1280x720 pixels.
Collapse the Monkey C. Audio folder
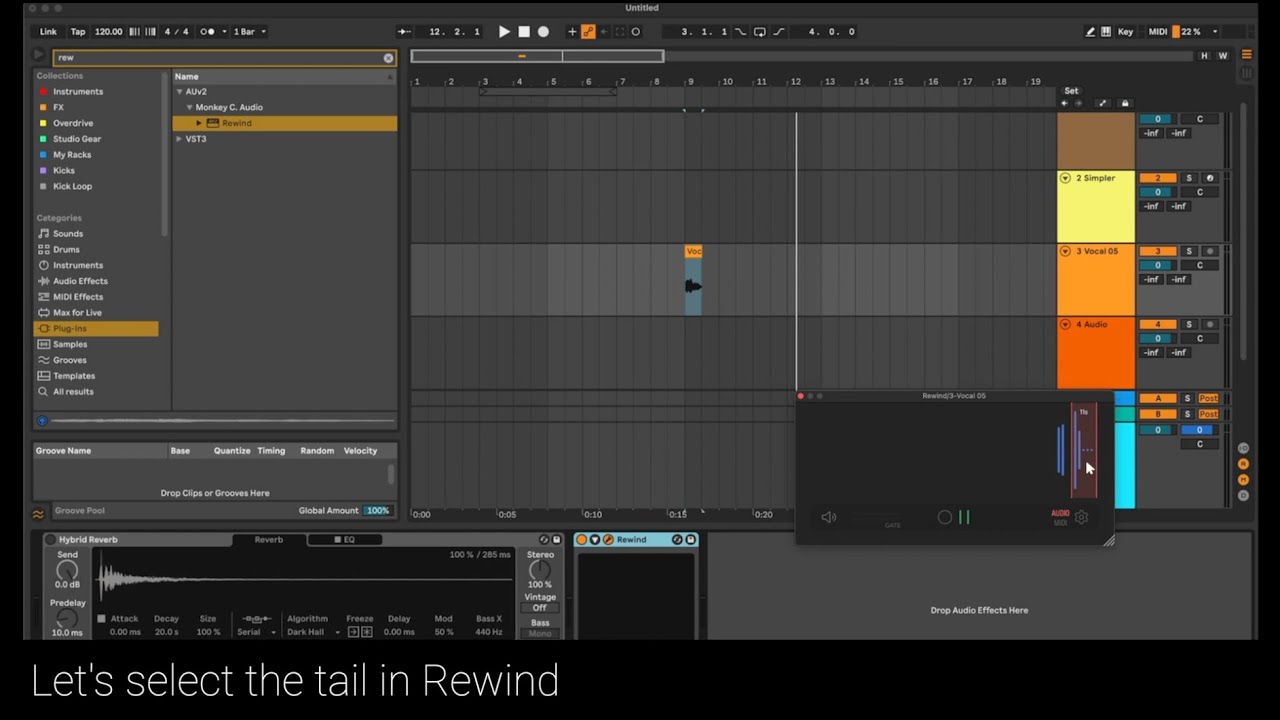tap(189, 107)
